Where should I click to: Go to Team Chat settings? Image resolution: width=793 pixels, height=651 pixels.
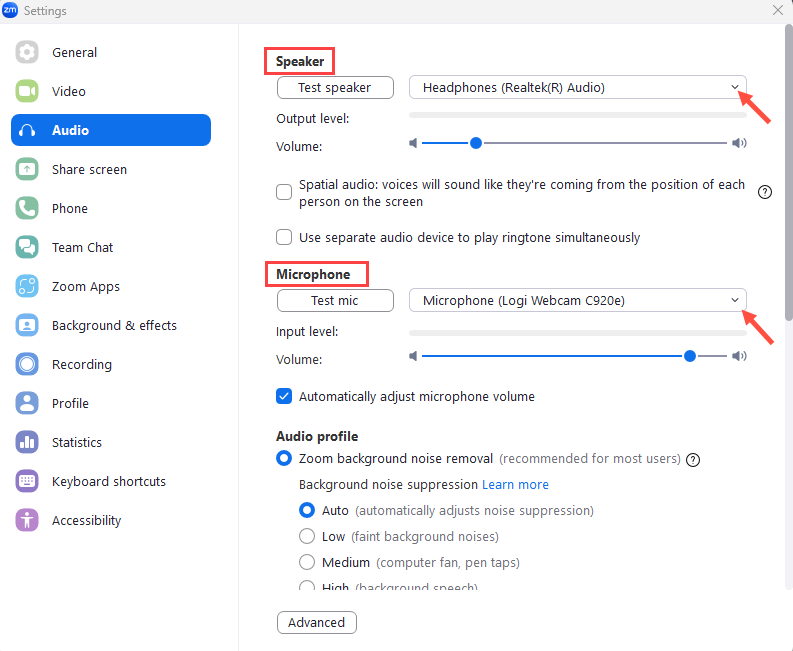111,247
